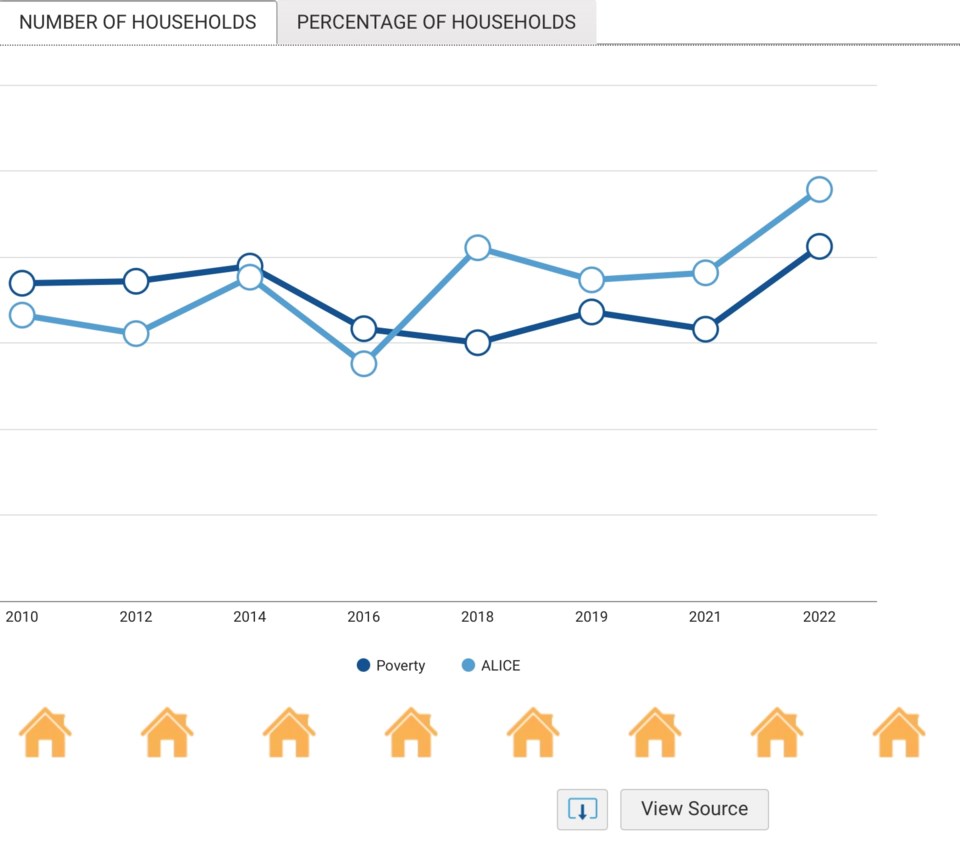Click the ALICE marker at 2016
This screenshot has height=867, width=960.
click(x=364, y=364)
